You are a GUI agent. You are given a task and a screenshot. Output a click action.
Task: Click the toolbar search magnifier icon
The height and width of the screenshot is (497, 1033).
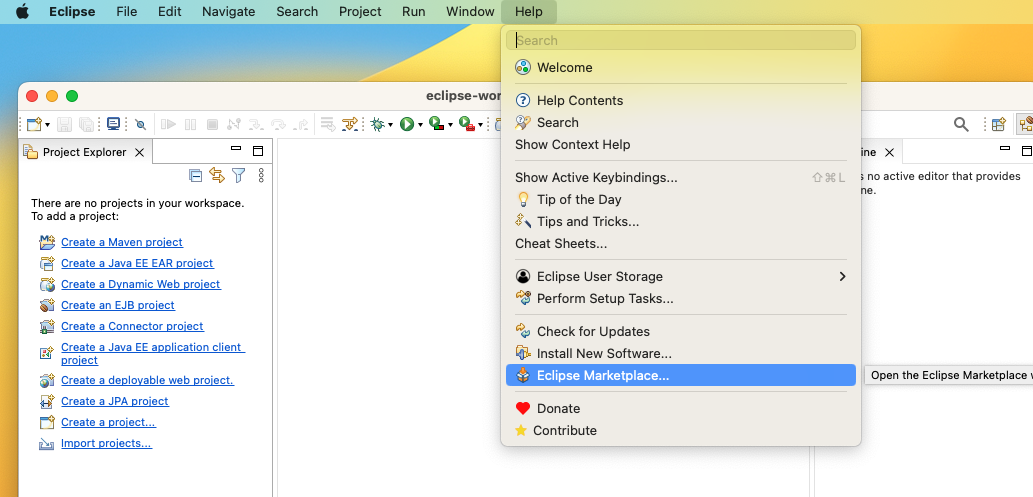[961, 124]
